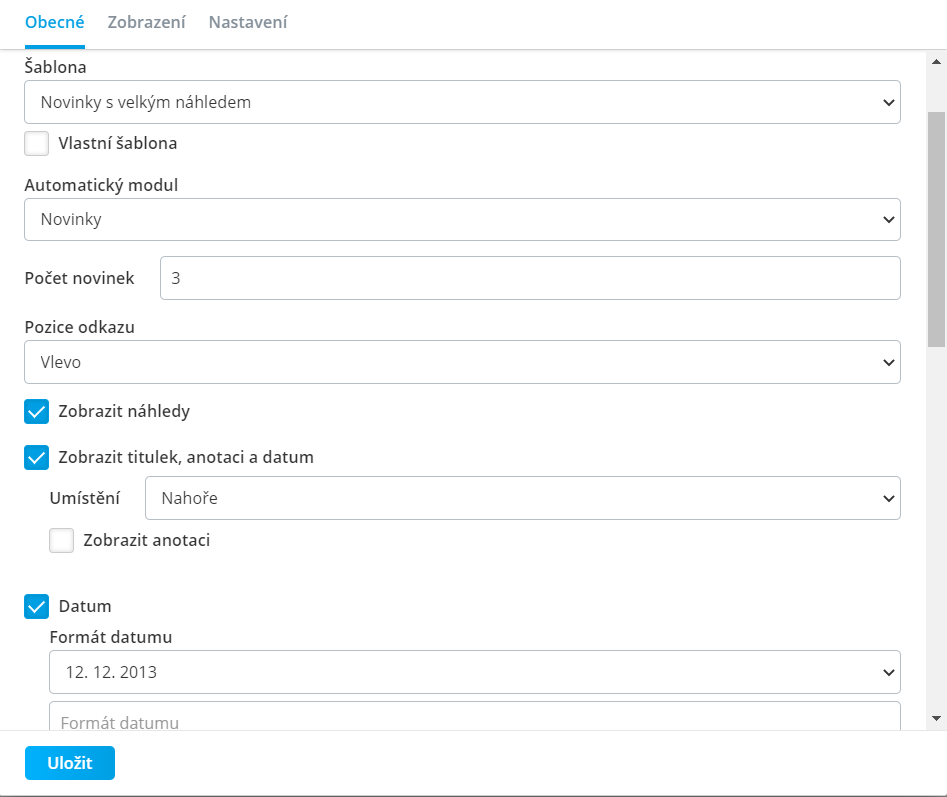Expand the Vlevo position dropdown

click(462, 362)
